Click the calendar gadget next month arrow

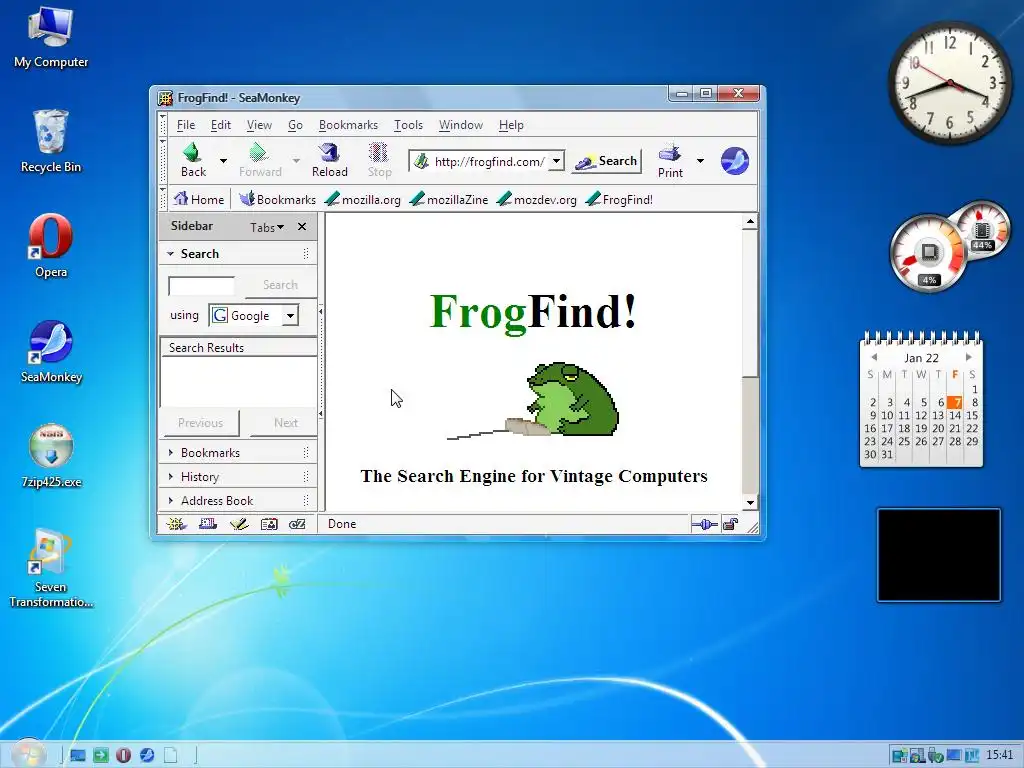pyautogui.click(x=968, y=357)
